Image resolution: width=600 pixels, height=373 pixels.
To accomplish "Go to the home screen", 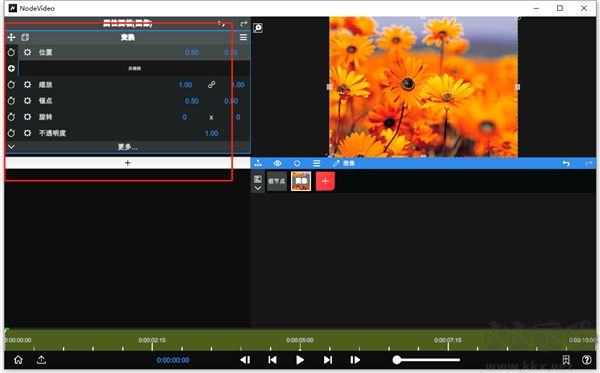I will [x=18, y=360].
